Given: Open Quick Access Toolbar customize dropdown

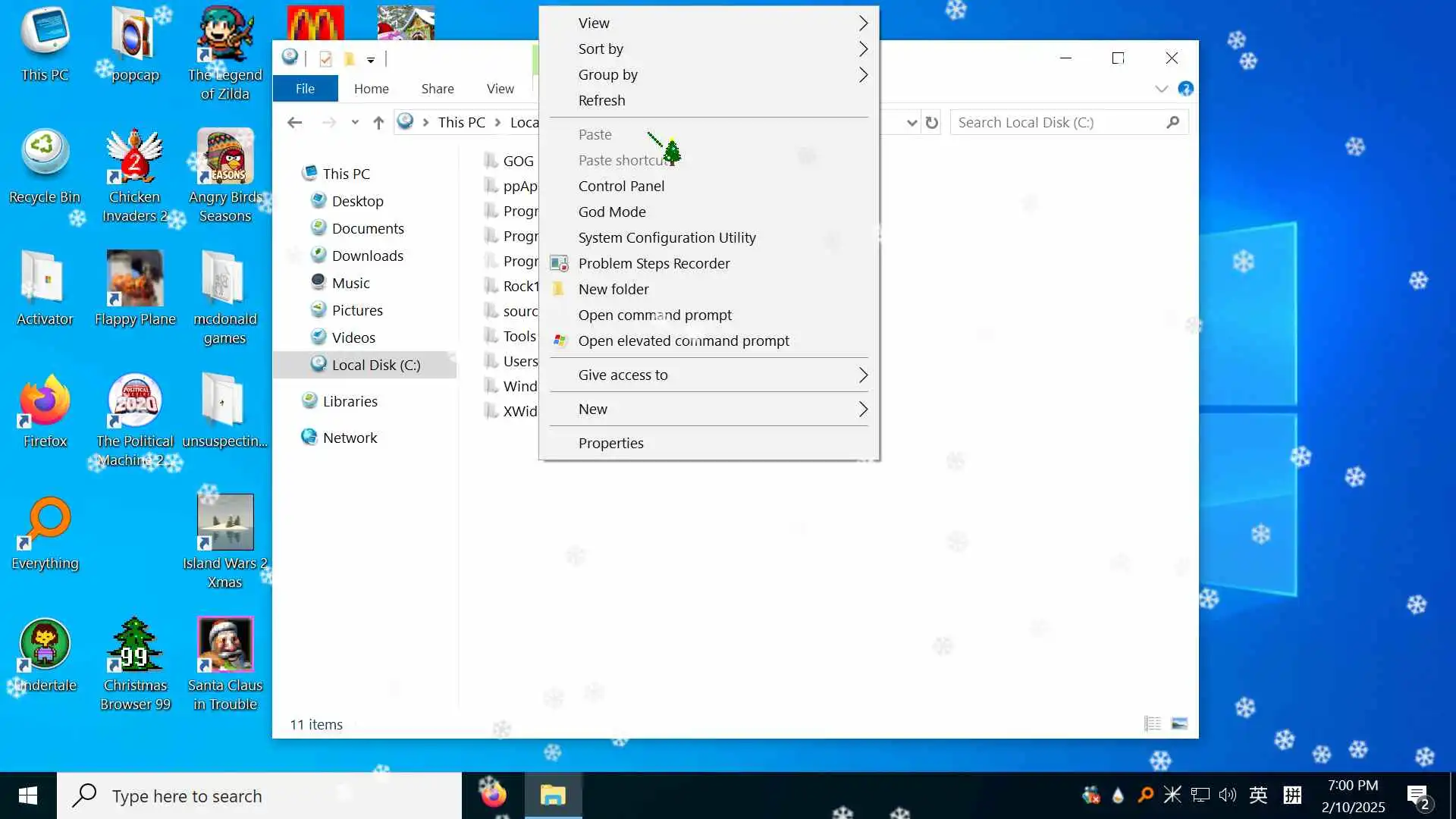Looking at the screenshot, I should 371,59.
